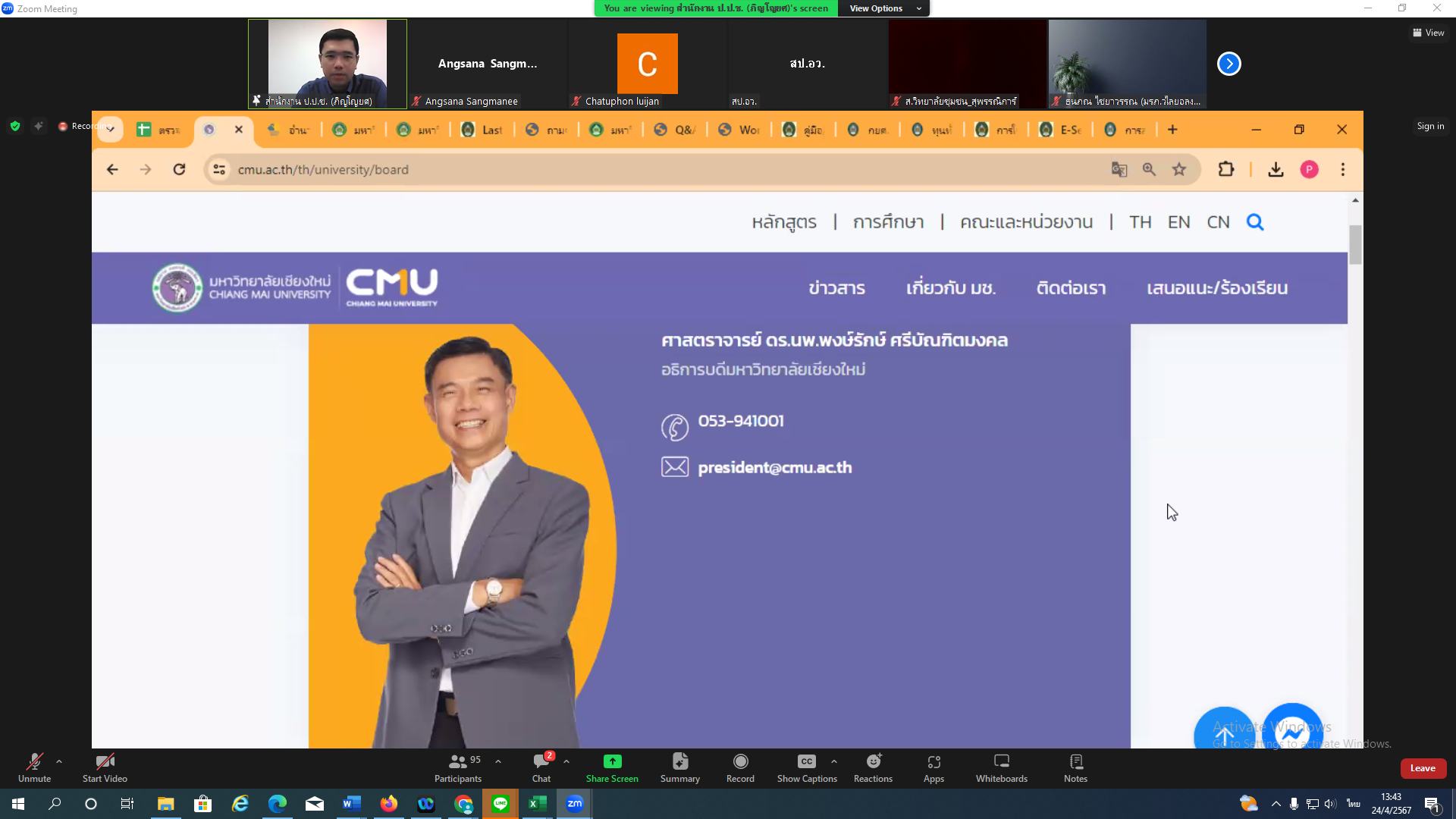The image size is (1456, 819).
Task: Close the active browser tab
Action: coord(239,130)
